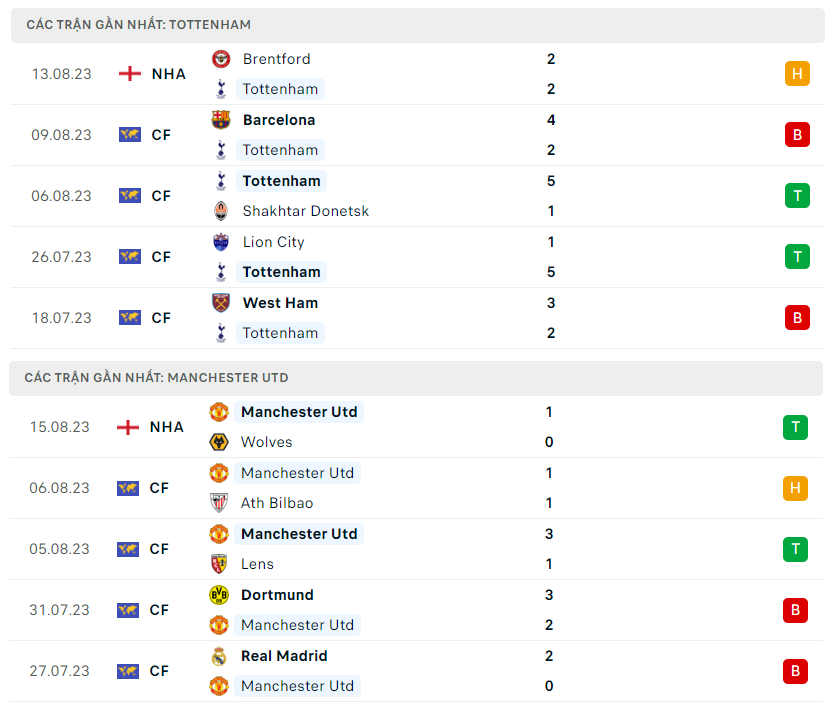Click the Lion City club crest
The width and height of the screenshot is (833, 711).
[x=221, y=242]
